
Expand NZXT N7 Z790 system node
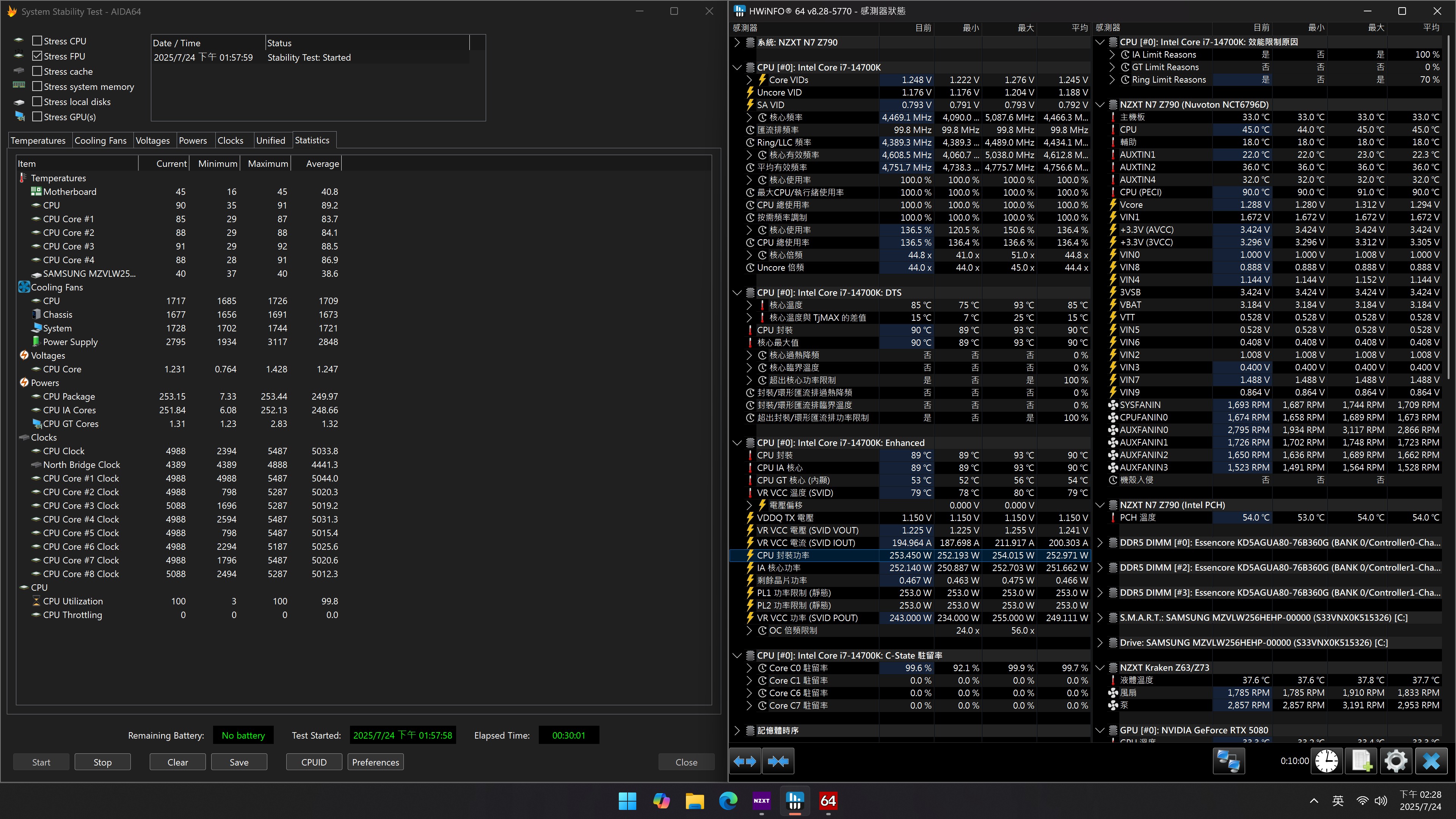click(736, 42)
